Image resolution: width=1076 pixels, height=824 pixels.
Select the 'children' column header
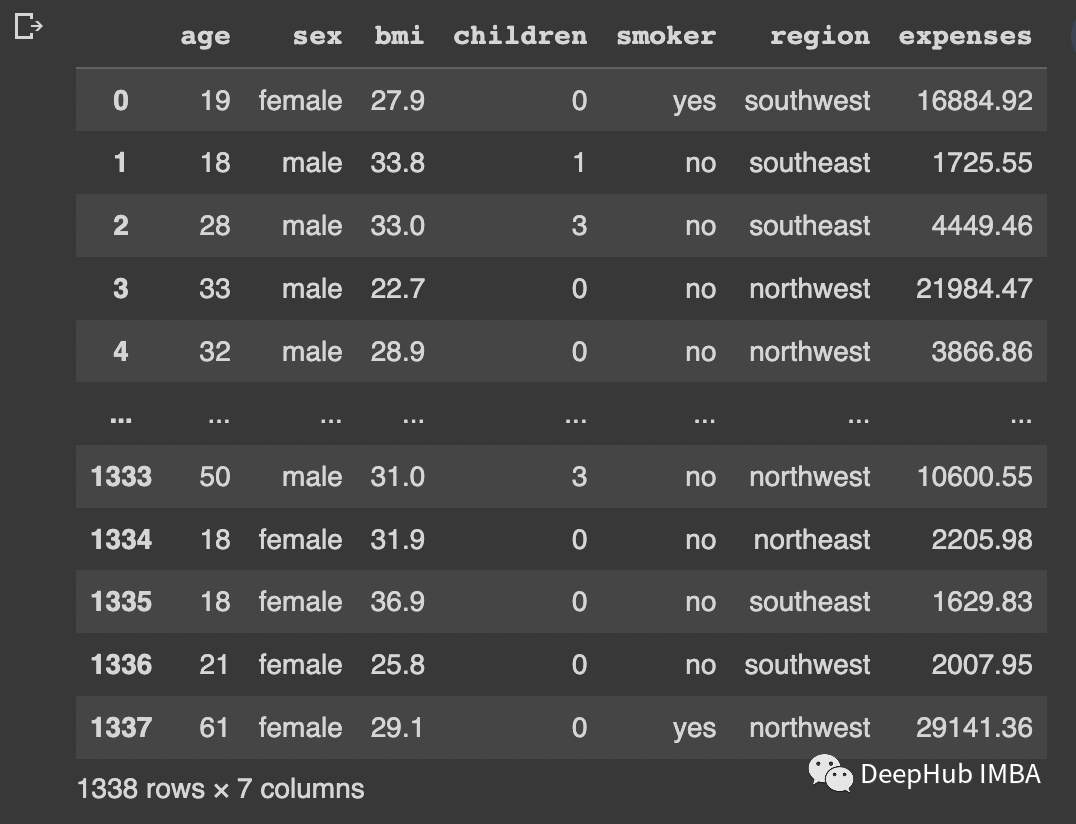click(520, 37)
